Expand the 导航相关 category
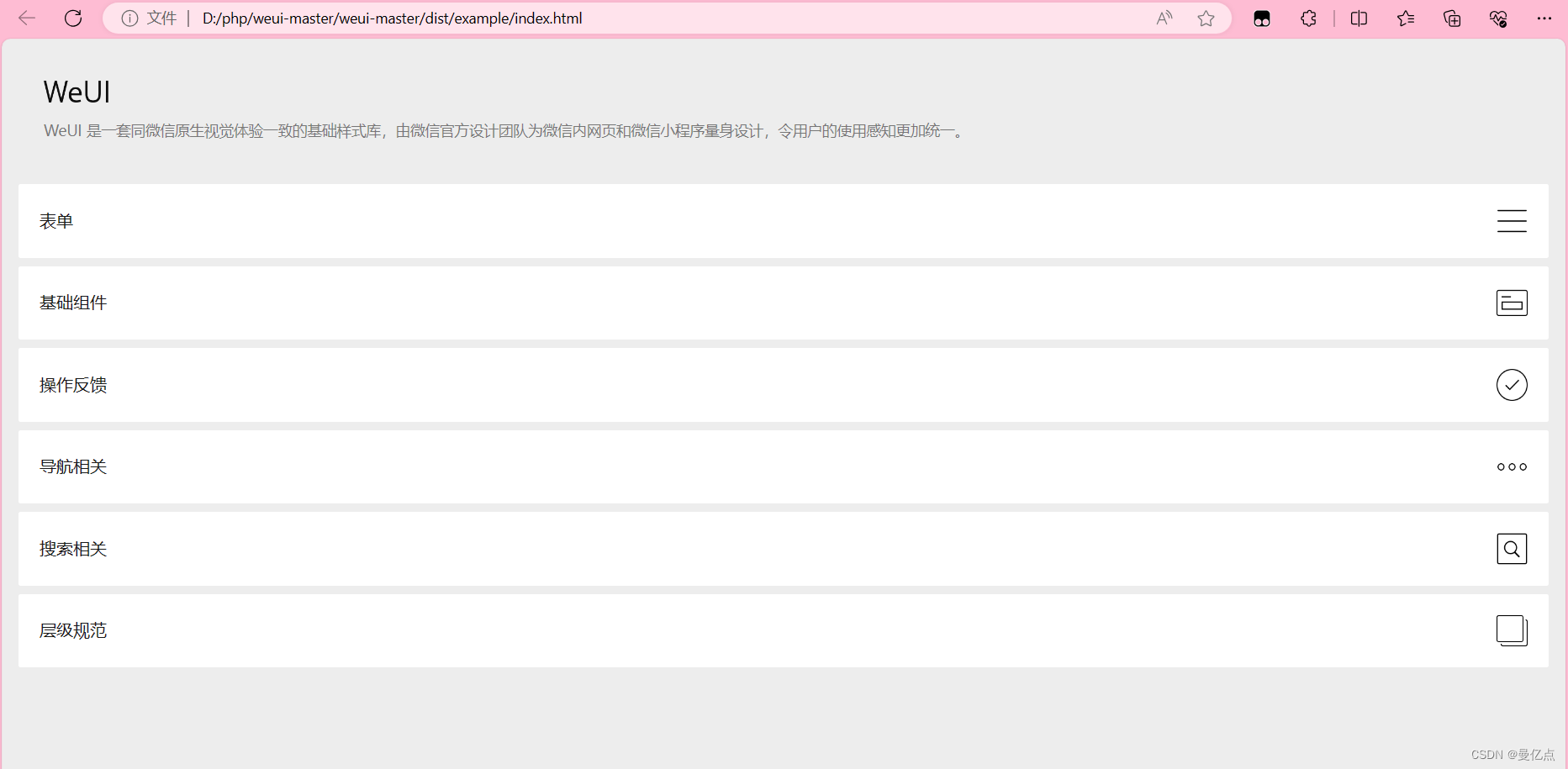Viewport: 1568px width, 769px height. (784, 466)
